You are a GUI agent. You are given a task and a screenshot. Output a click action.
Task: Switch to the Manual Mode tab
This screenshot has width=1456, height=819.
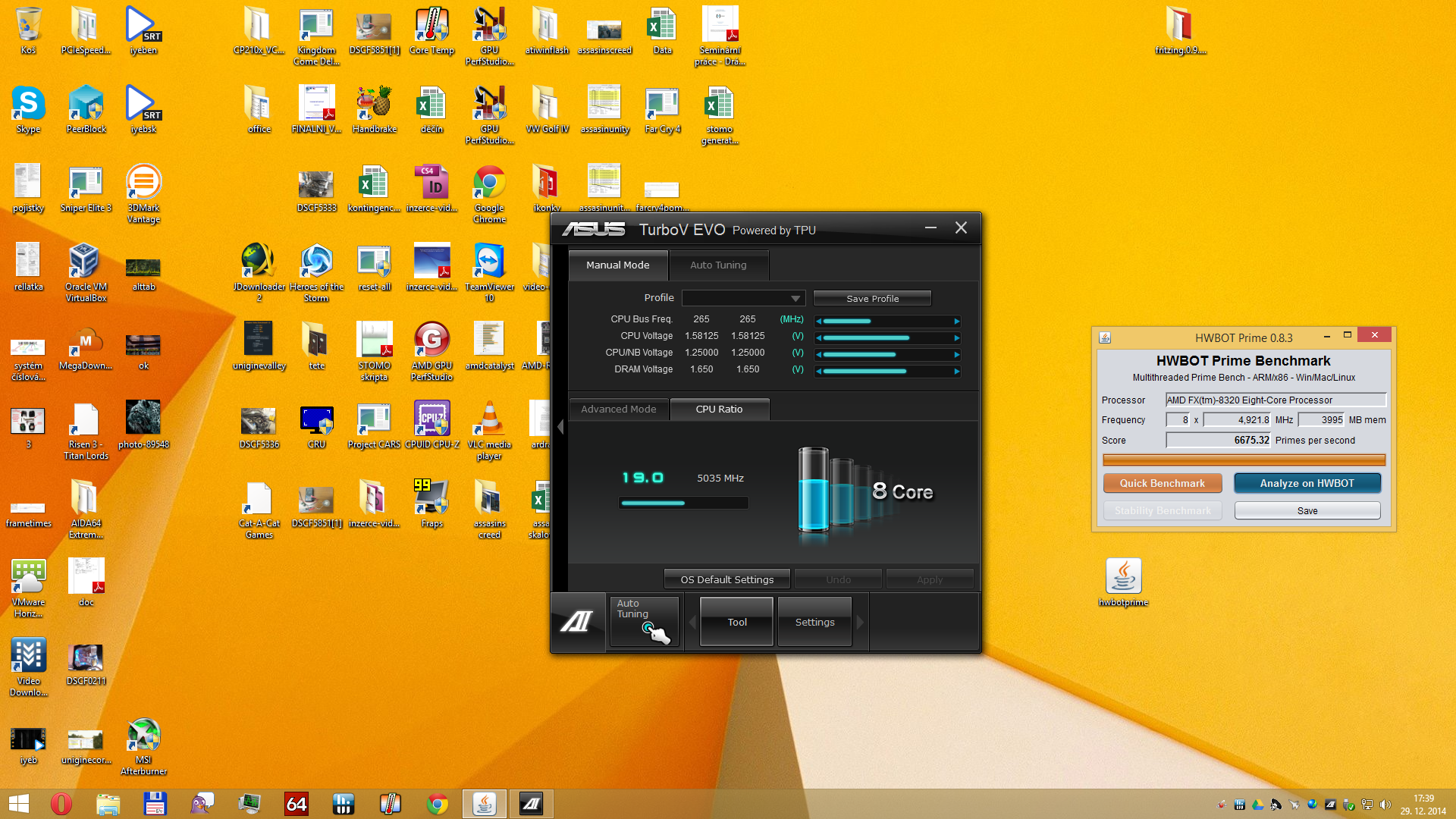point(617,265)
